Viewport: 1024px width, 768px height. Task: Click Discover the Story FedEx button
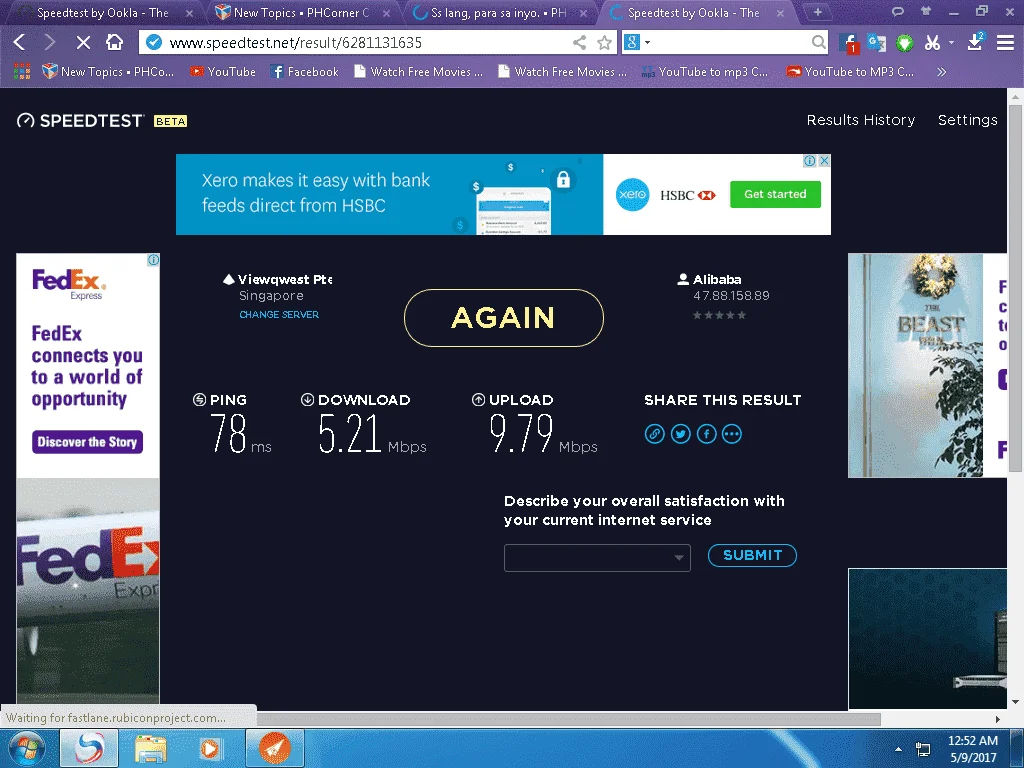coord(88,442)
